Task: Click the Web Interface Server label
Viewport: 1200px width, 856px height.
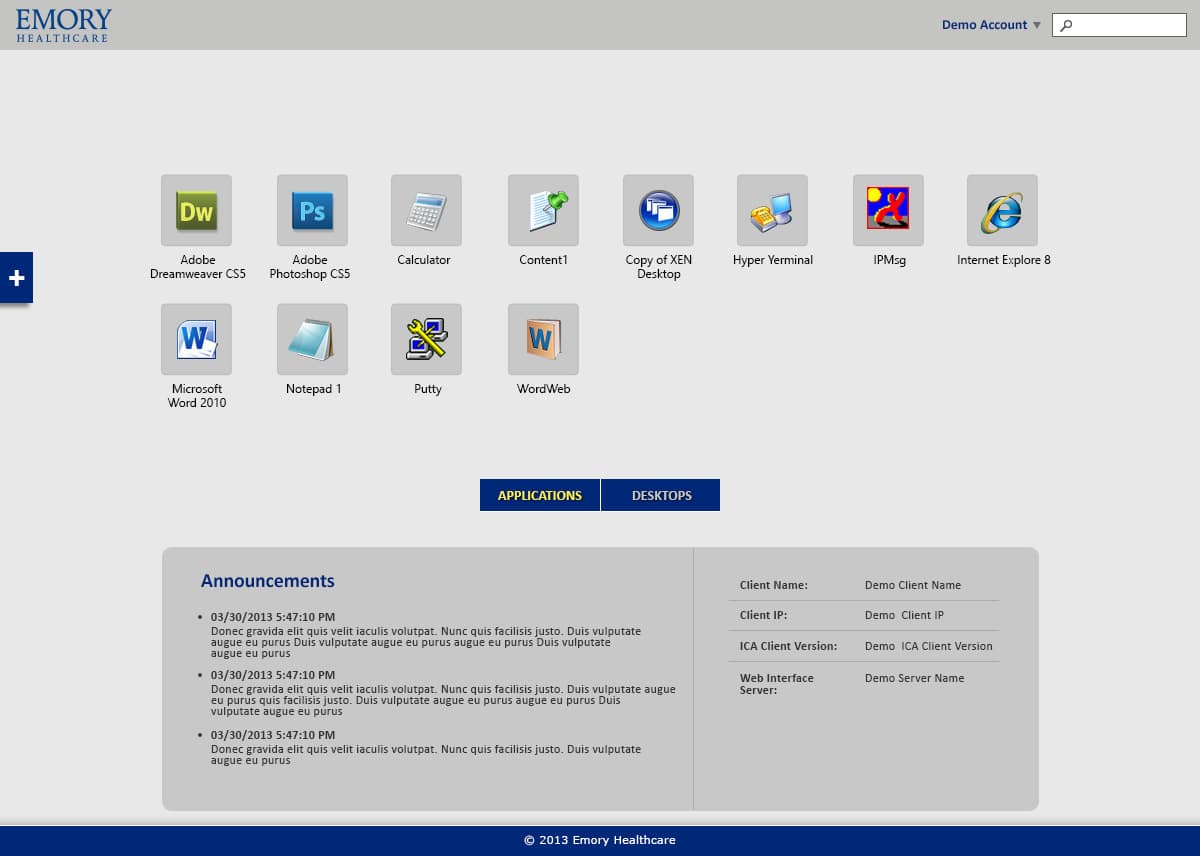Action: [x=777, y=684]
